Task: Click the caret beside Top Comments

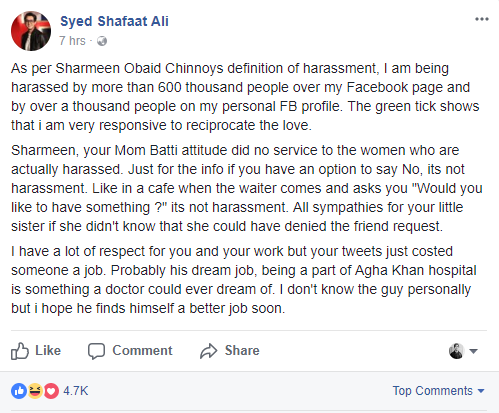Action: [481, 391]
